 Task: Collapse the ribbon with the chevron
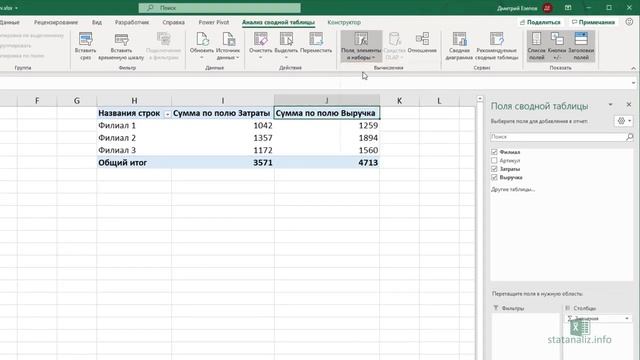[633, 68]
